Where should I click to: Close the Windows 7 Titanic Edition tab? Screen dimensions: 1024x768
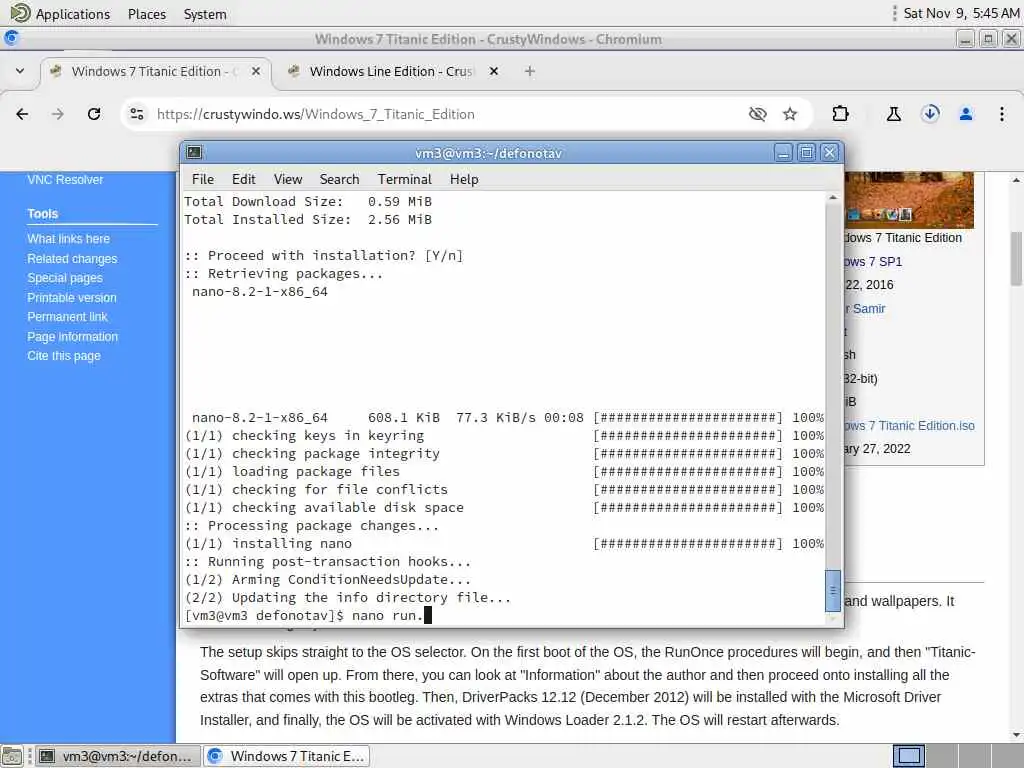pos(256,71)
